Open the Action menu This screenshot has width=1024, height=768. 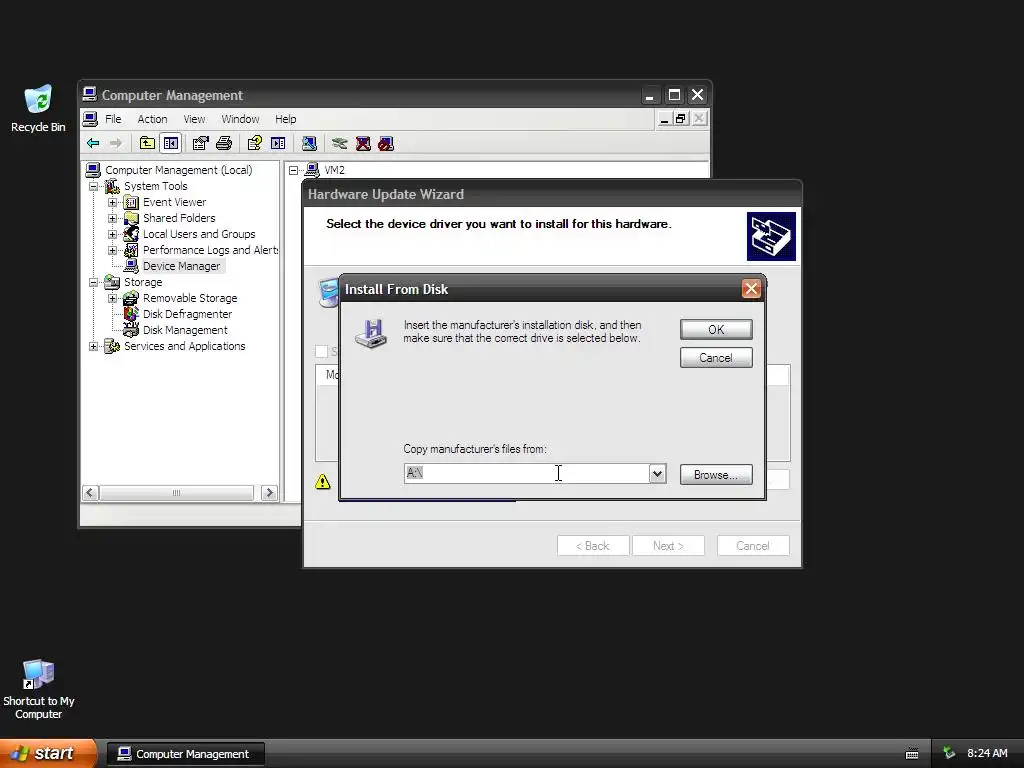tap(152, 119)
